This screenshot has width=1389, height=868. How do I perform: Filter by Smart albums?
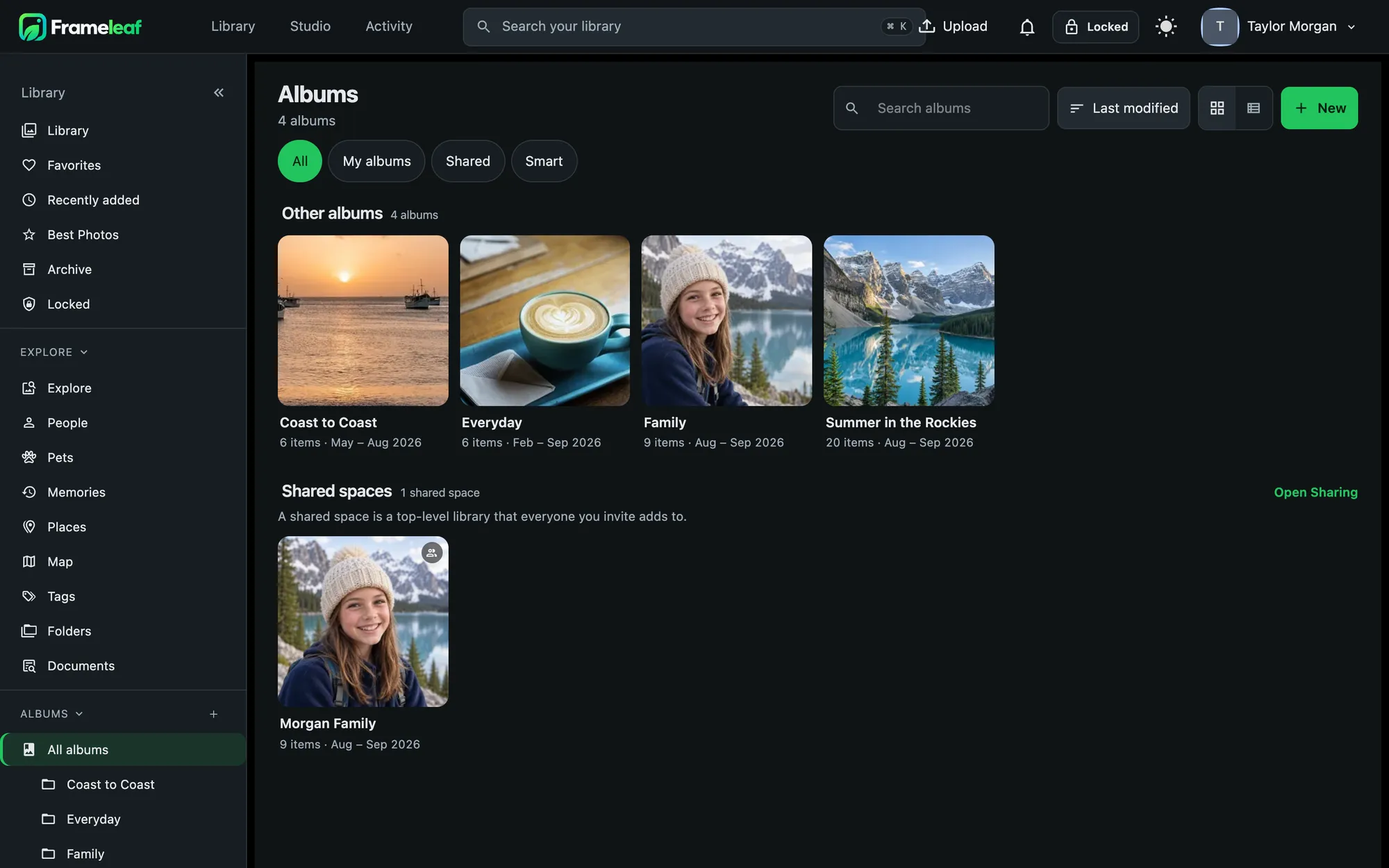(544, 161)
